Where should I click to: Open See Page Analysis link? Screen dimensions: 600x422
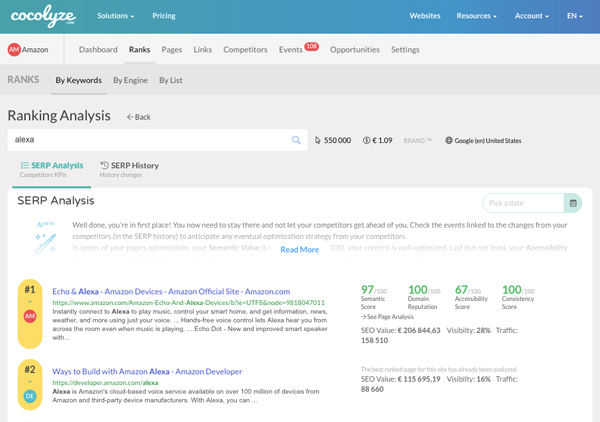tap(387, 317)
